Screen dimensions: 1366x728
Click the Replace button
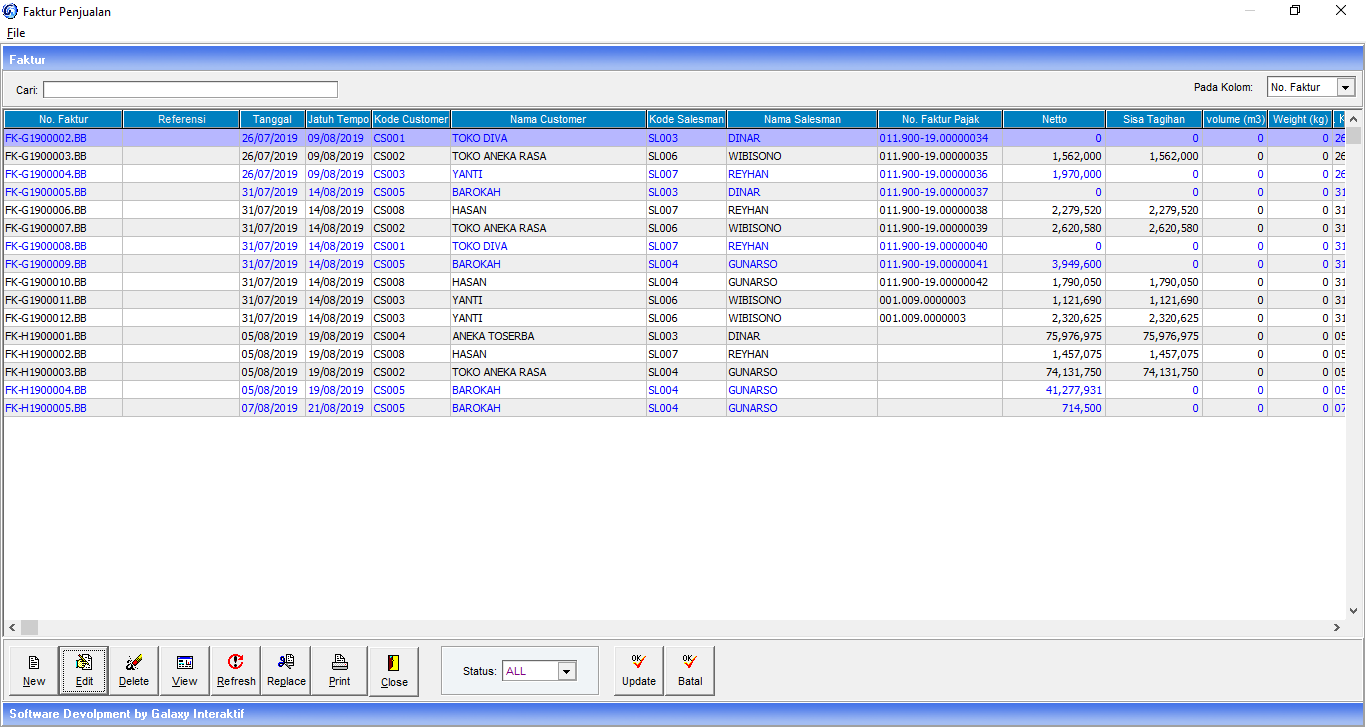(x=286, y=670)
